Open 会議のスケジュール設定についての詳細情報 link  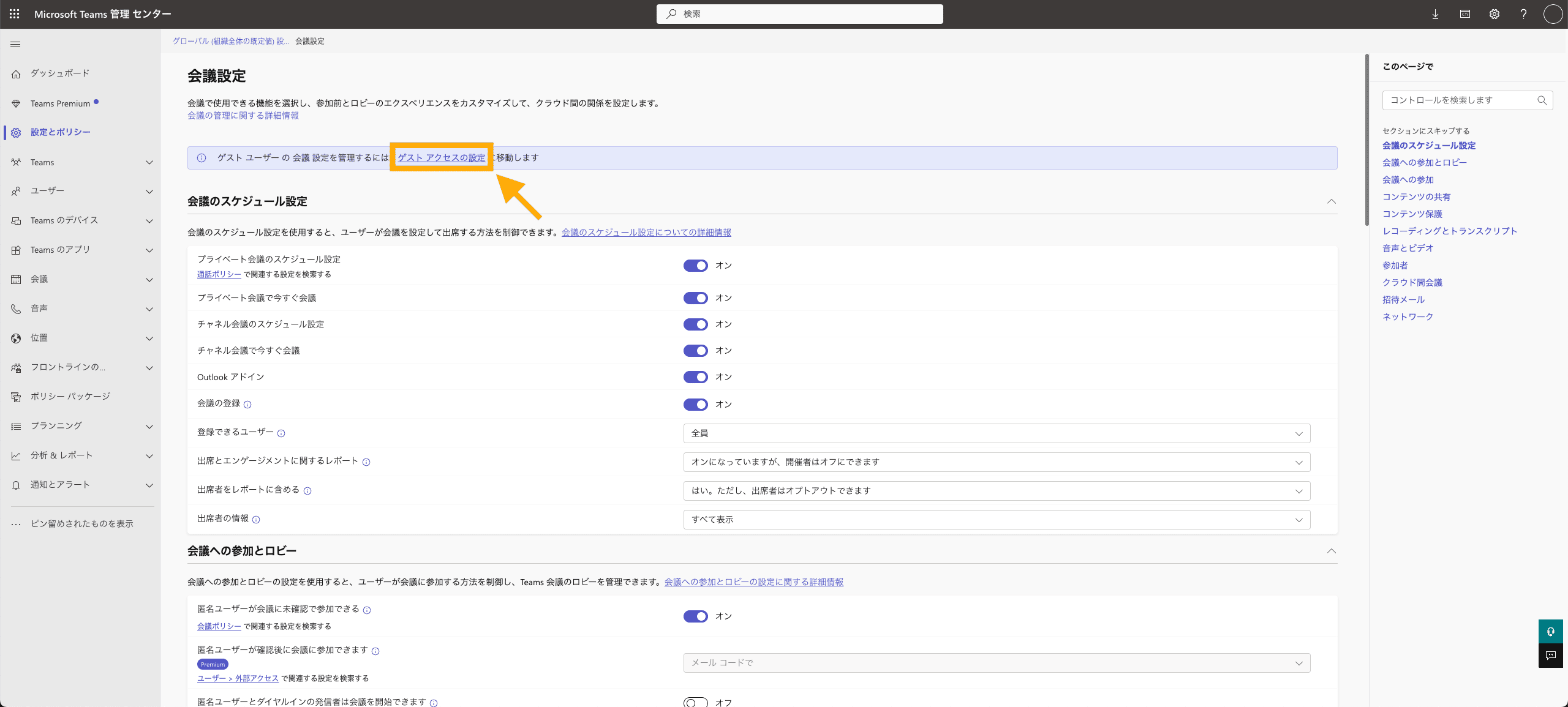[646, 233]
